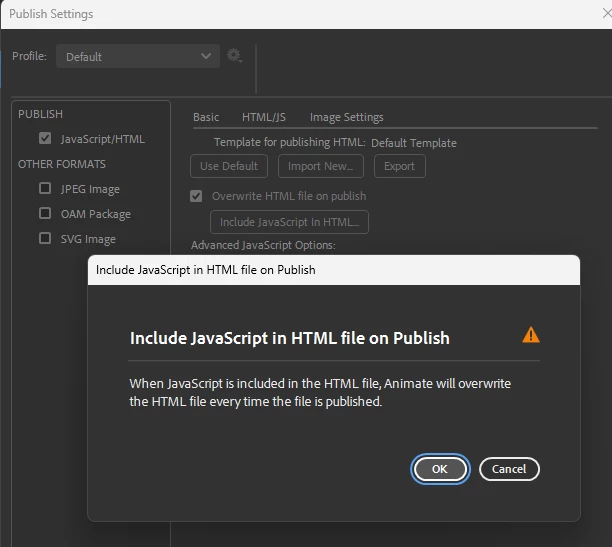Toggle the JavaScript/HTML publish checkbox
Viewport: 612px width, 547px height.
tap(45, 138)
